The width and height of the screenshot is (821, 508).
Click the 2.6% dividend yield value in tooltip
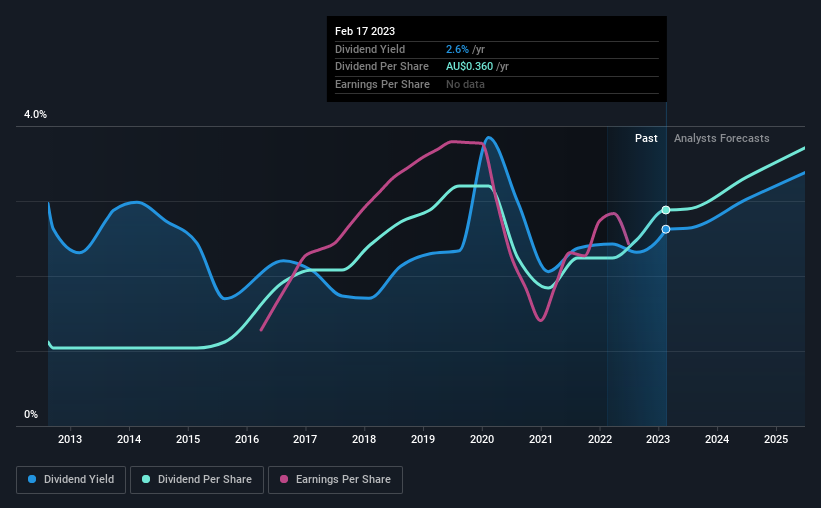458,49
